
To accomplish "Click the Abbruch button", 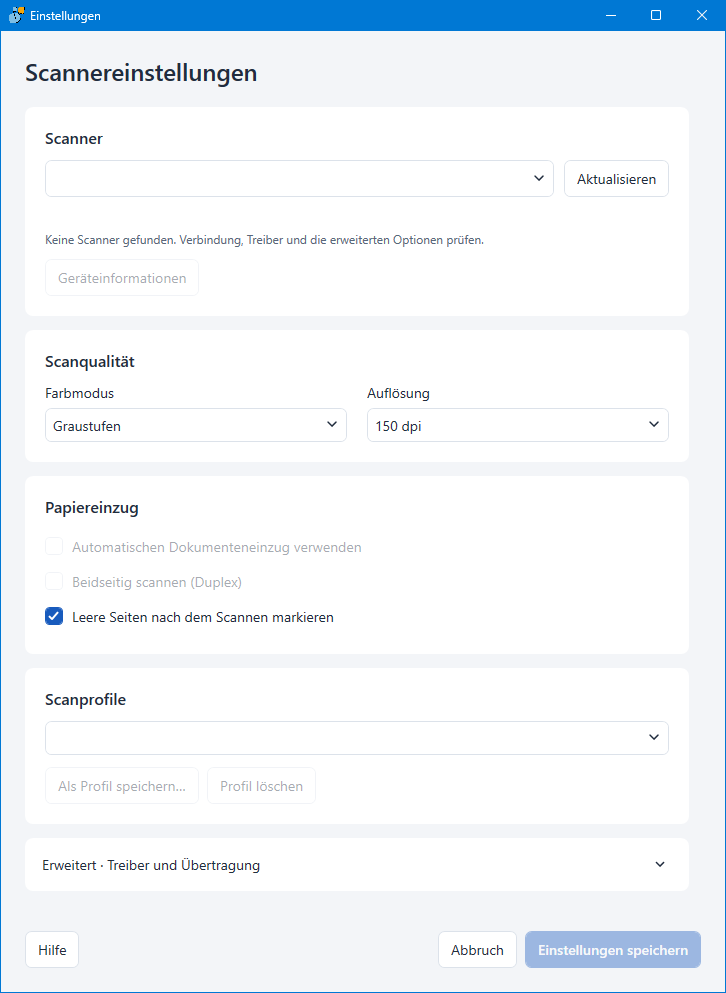I will point(477,949).
